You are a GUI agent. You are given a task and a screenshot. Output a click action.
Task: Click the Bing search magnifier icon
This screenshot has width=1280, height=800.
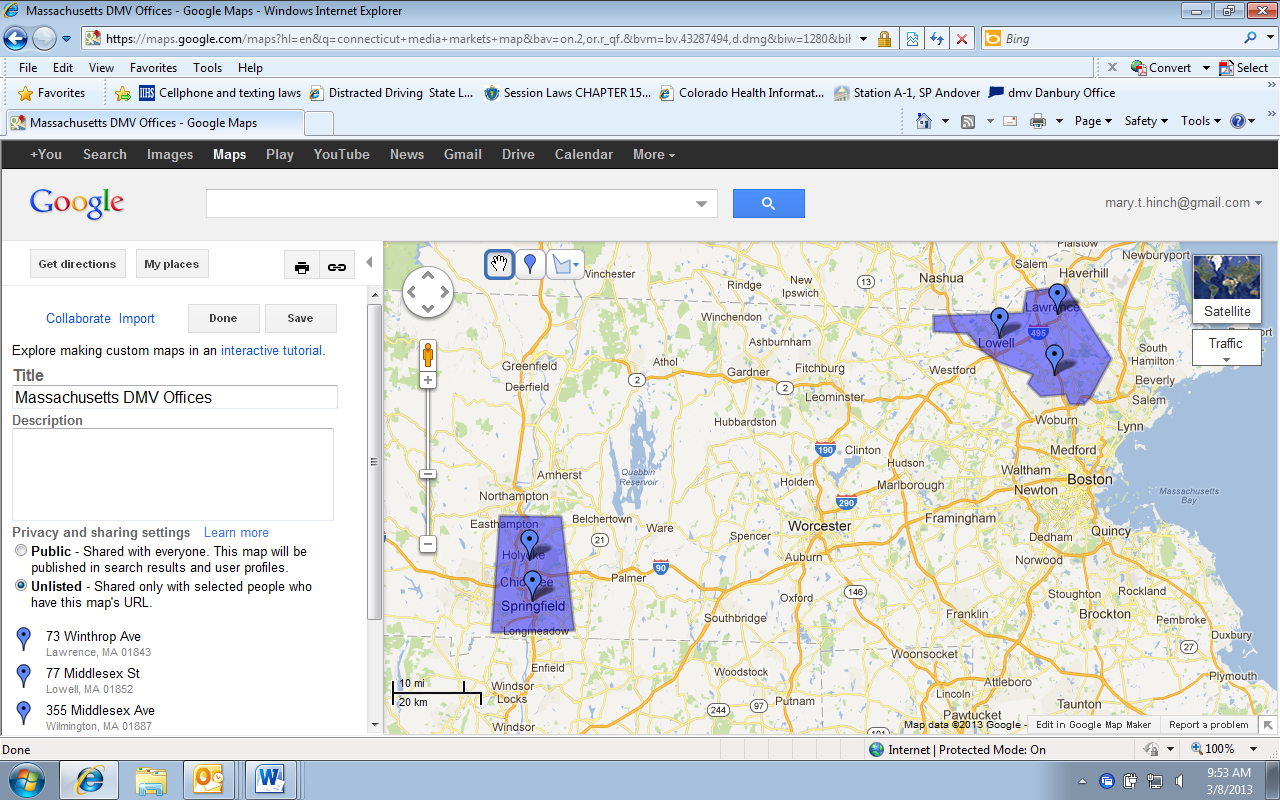pos(1251,38)
